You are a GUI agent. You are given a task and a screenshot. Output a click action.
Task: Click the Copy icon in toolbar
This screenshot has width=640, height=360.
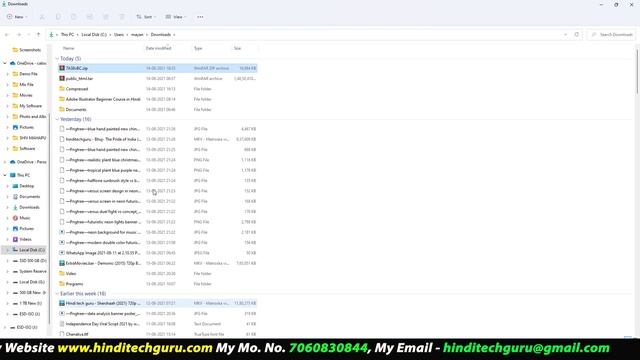[58, 17]
